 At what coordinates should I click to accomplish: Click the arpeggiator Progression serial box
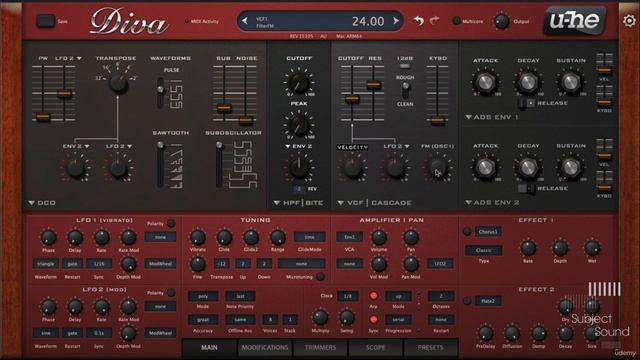coord(398,320)
